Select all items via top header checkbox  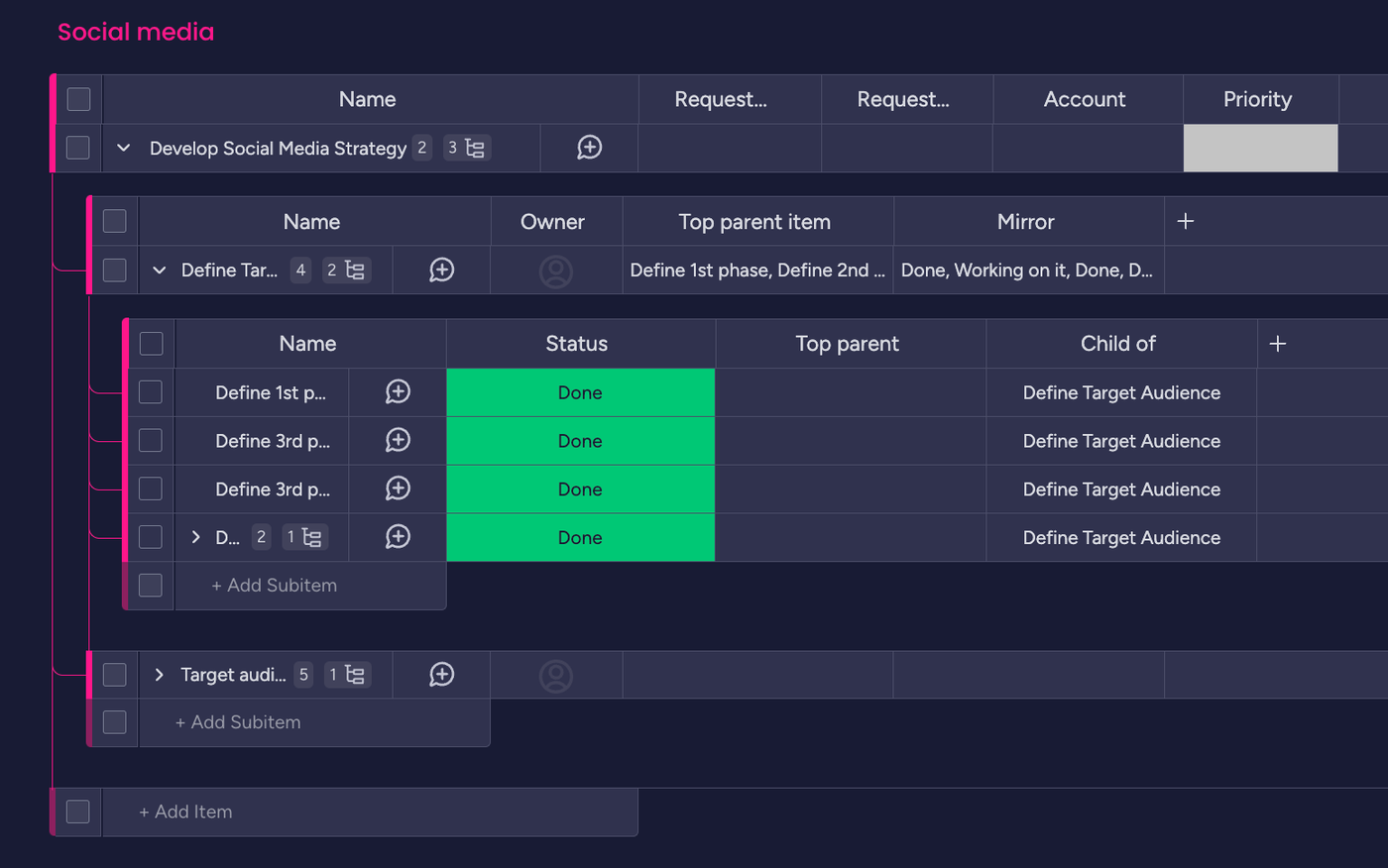coord(78,99)
